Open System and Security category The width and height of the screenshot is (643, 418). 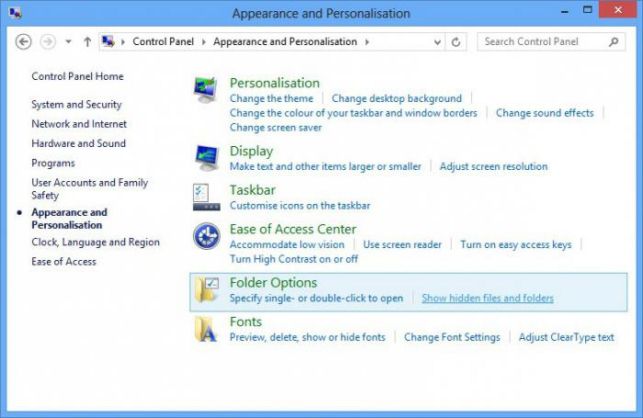pyautogui.click(x=77, y=105)
